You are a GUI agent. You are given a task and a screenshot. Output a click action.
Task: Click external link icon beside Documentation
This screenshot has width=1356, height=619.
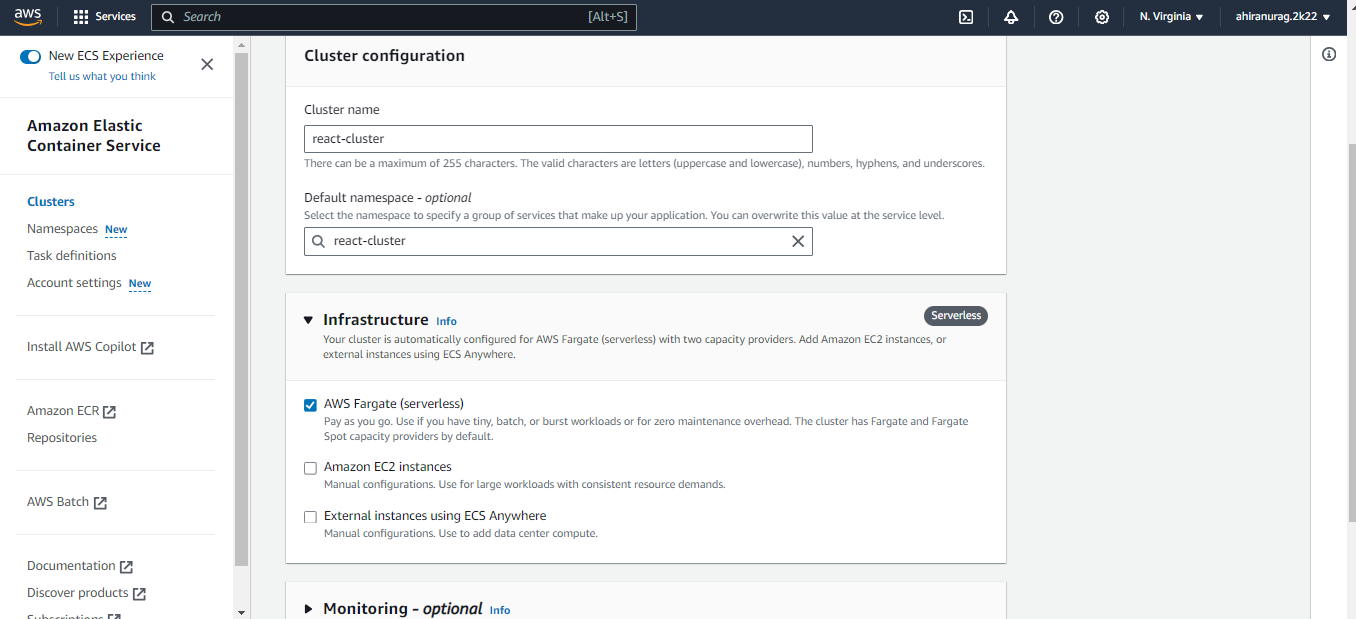126,567
